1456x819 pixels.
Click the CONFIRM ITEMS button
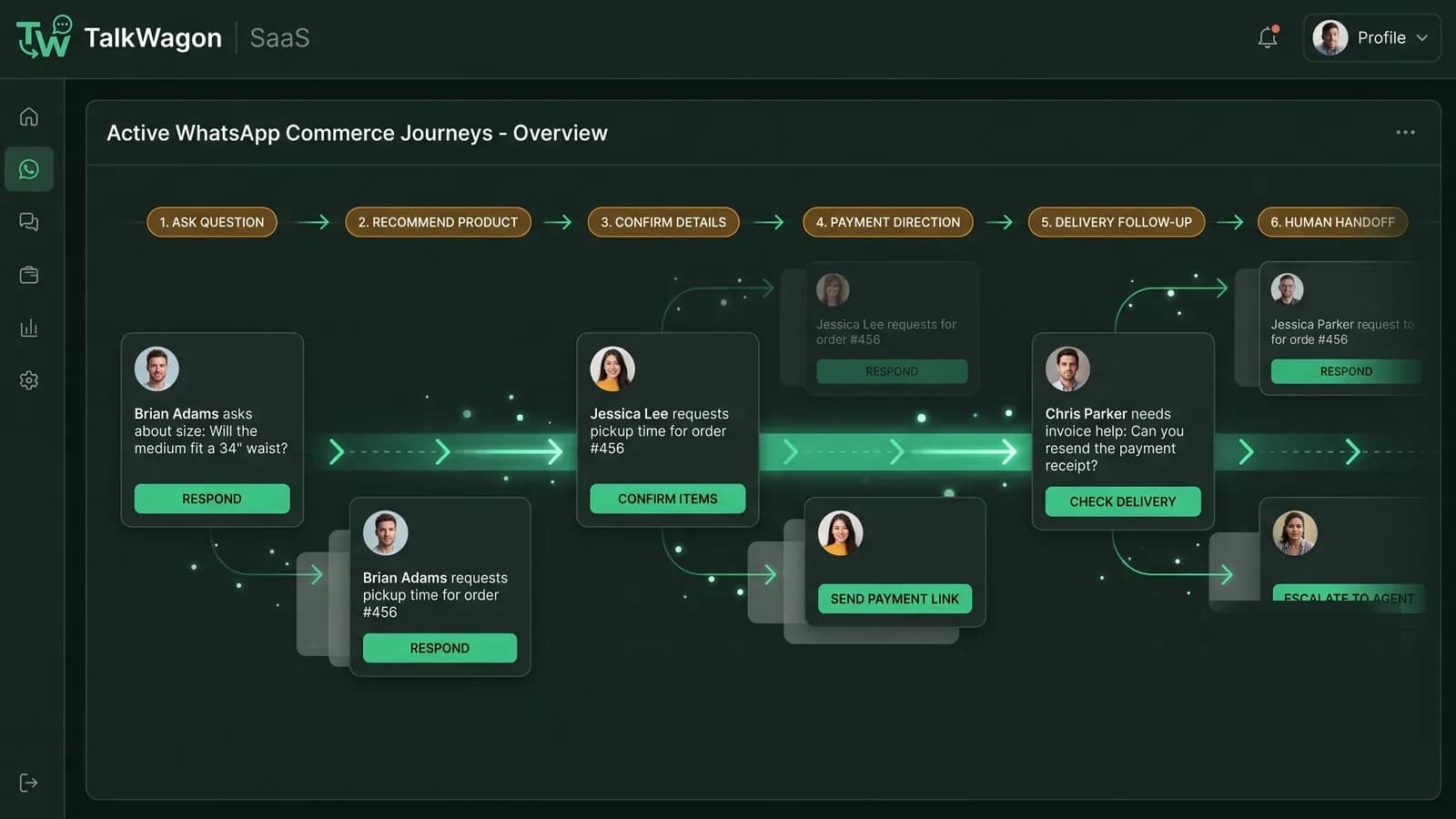(x=667, y=499)
